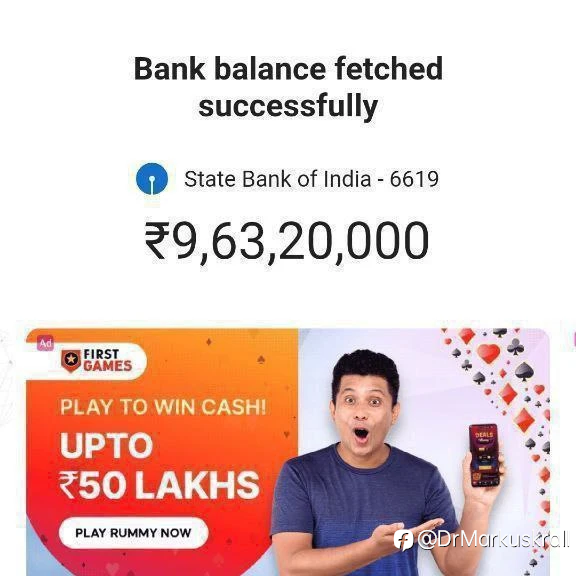Click the large black spade below the club

click(524, 371)
